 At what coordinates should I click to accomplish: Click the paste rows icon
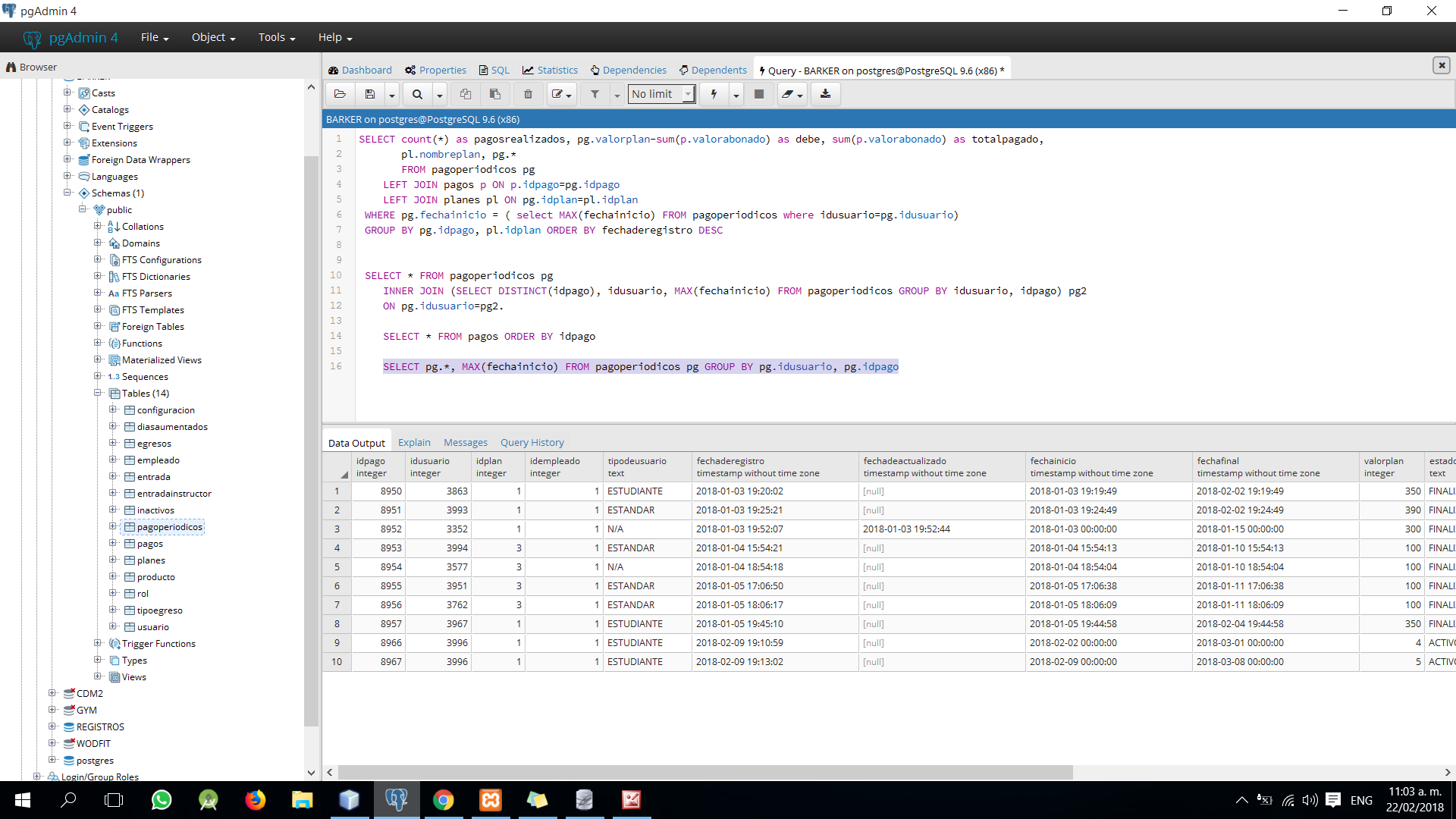click(495, 94)
